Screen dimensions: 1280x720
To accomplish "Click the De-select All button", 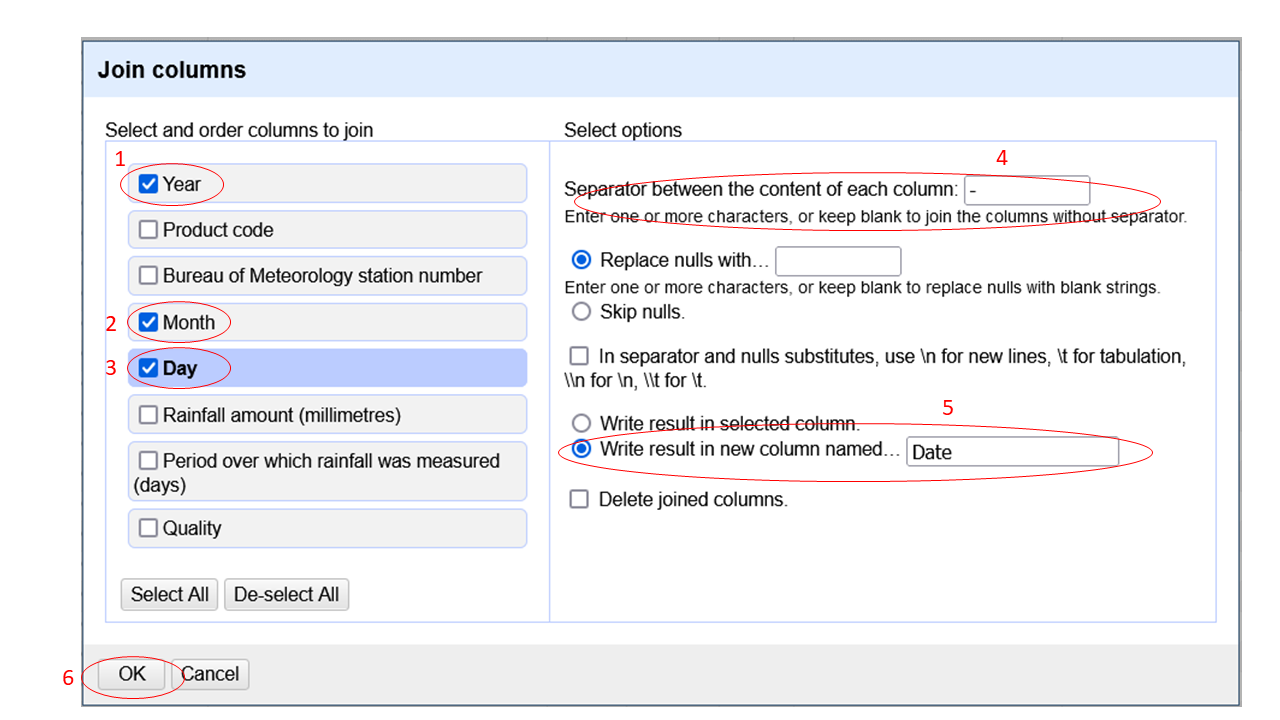I will 286,594.
